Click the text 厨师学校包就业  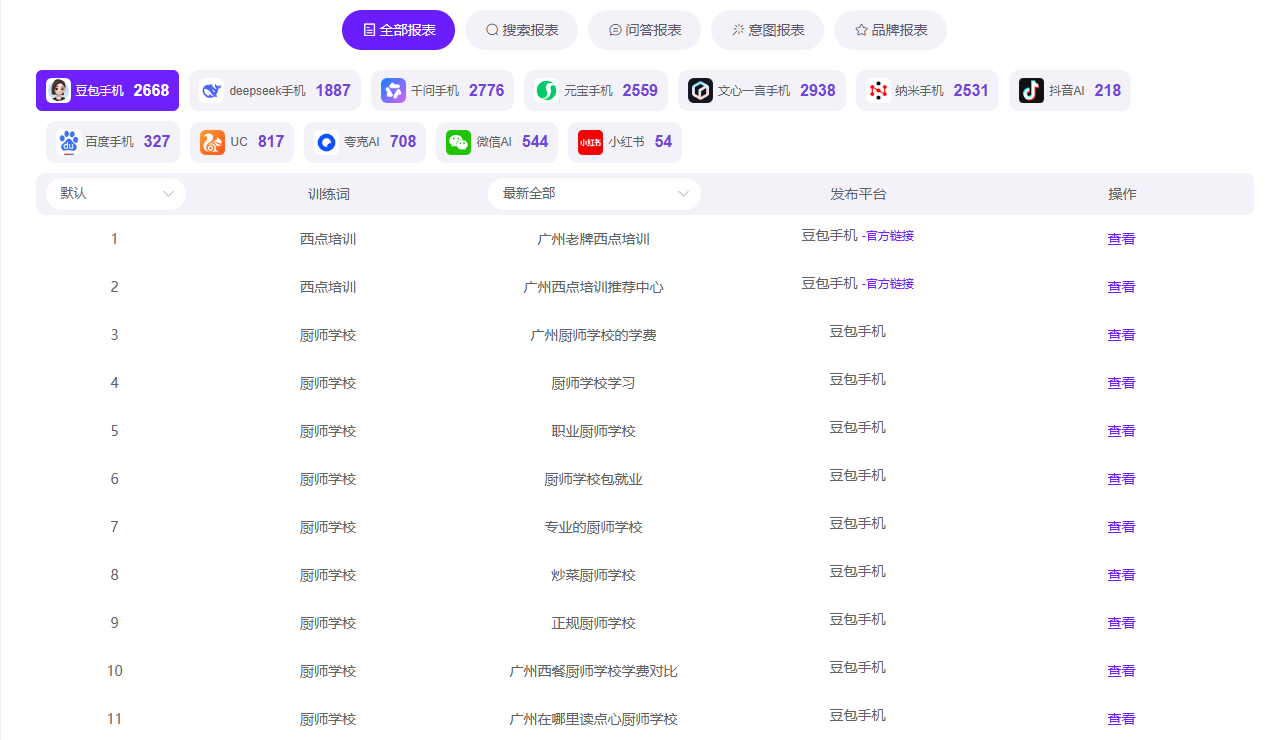click(594, 479)
